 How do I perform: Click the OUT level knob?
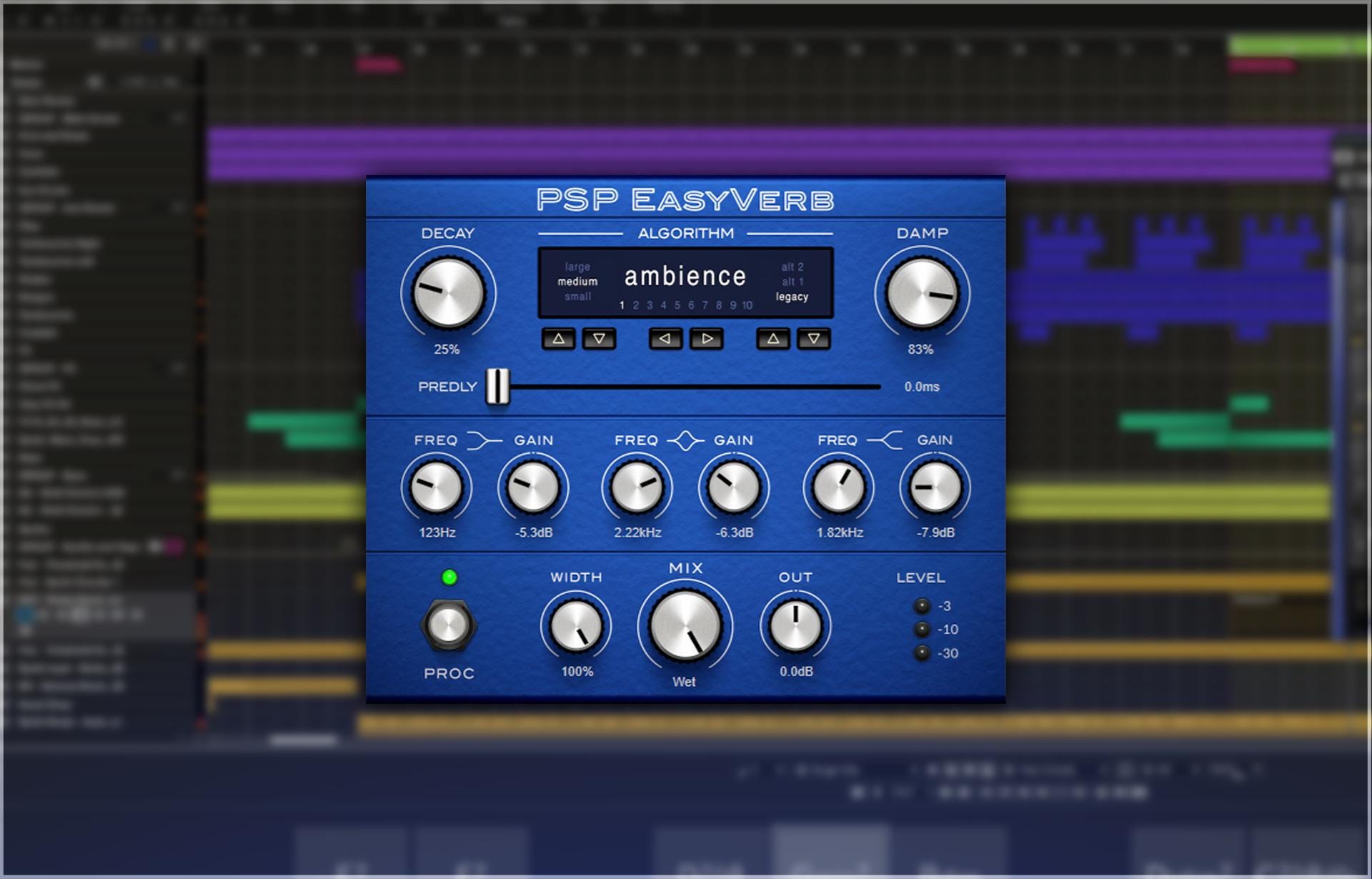pyautogui.click(x=795, y=627)
